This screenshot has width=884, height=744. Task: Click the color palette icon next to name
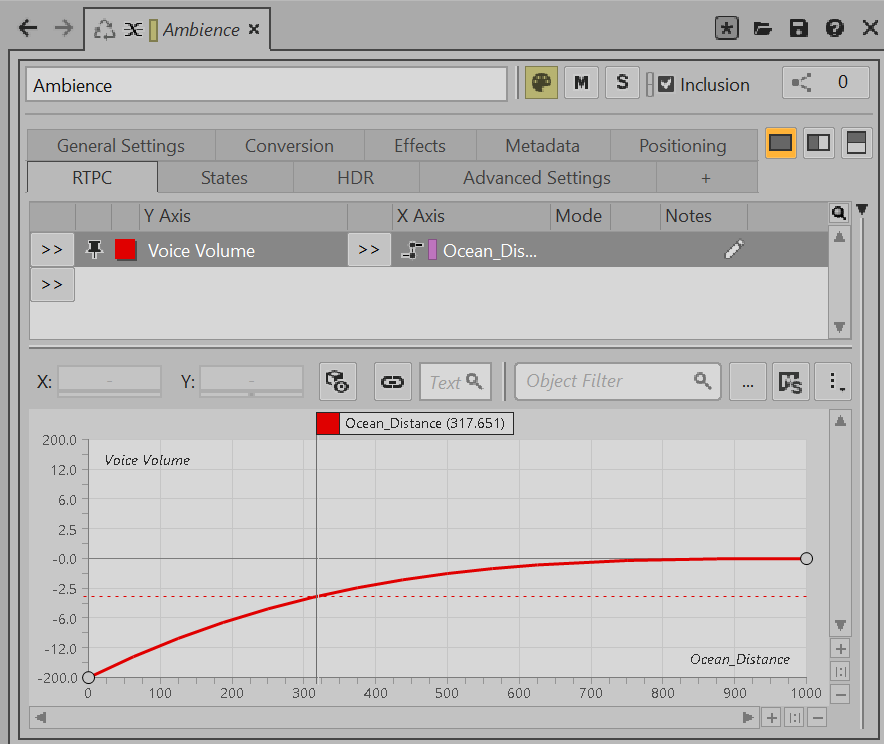pos(541,83)
